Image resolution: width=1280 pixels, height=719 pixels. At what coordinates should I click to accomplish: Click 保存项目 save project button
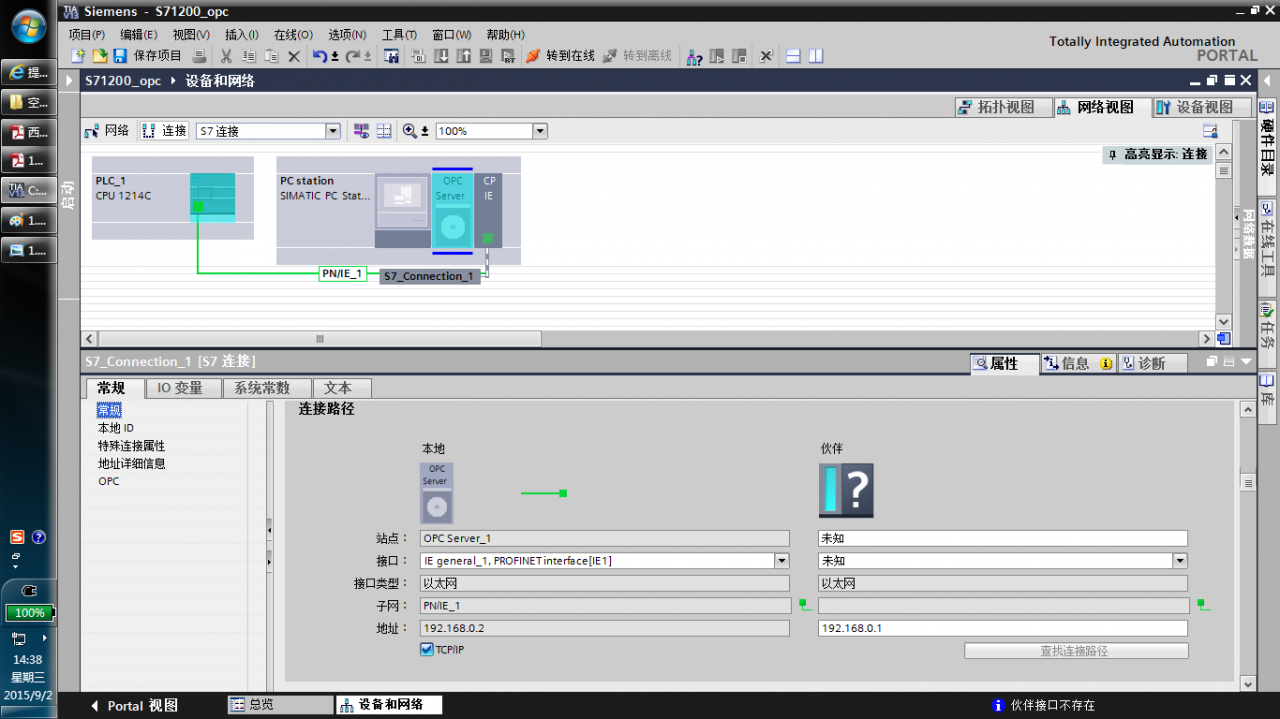pyautogui.click(x=148, y=56)
